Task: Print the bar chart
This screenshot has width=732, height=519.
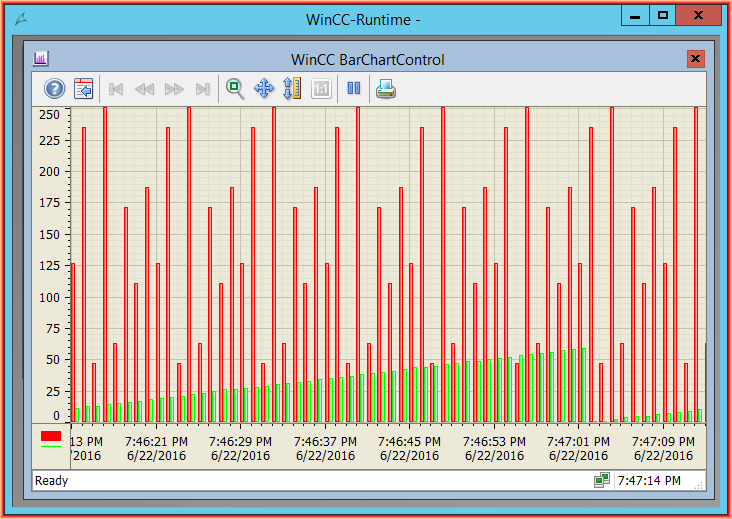Action: [x=386, y=89]
